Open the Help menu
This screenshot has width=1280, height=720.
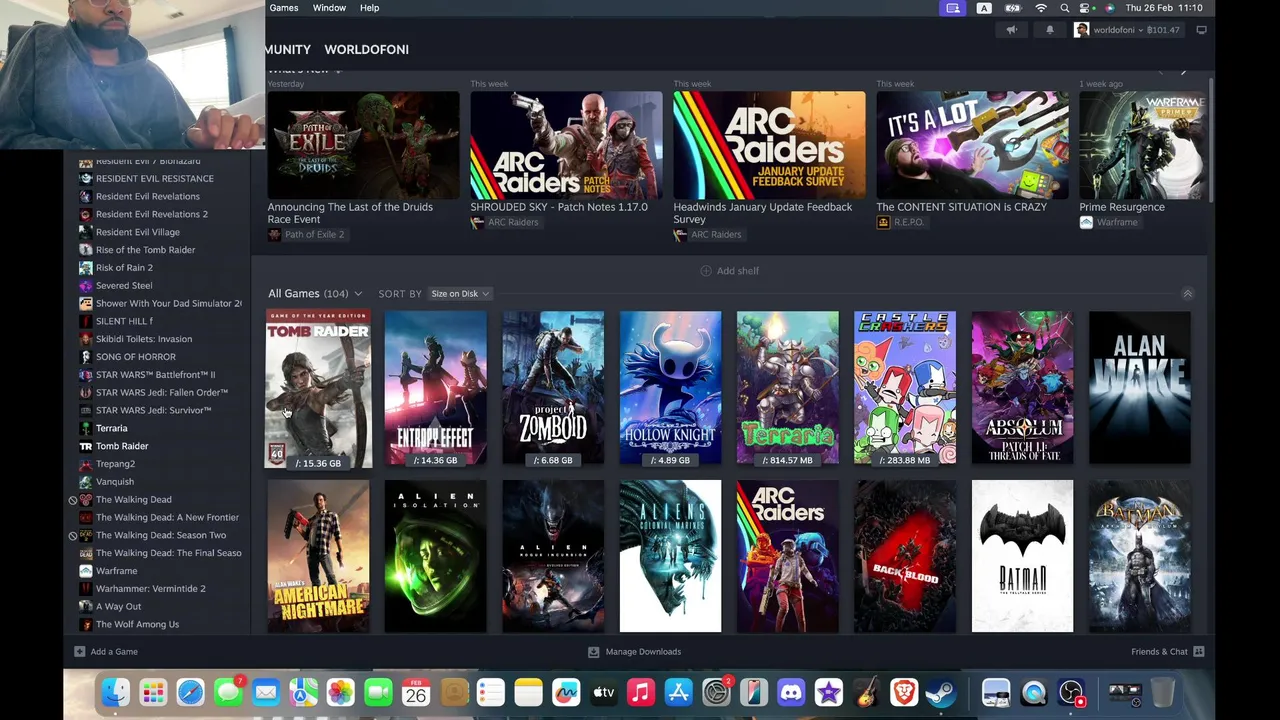(369, 8)
